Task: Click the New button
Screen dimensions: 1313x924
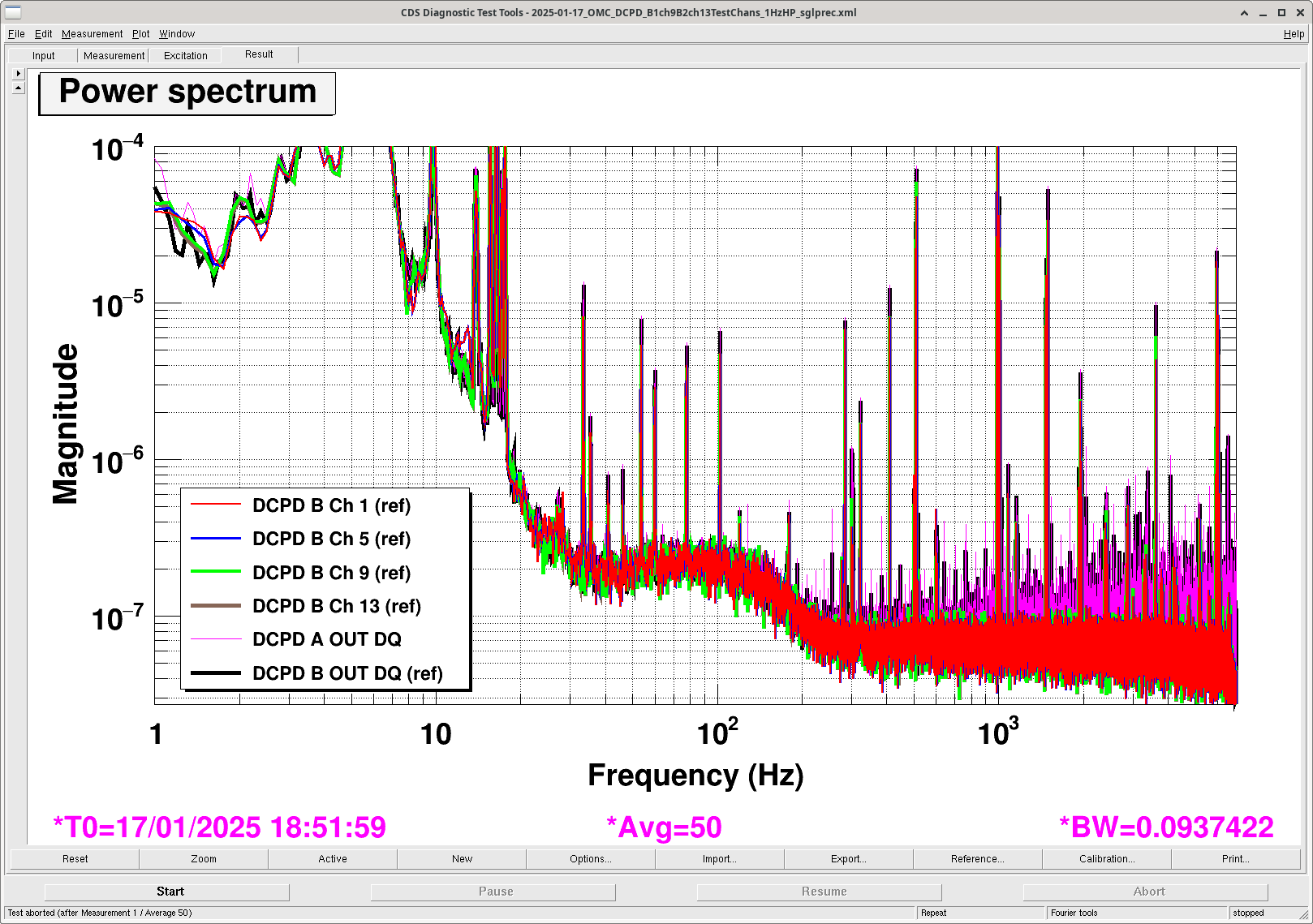Action: 462,859
